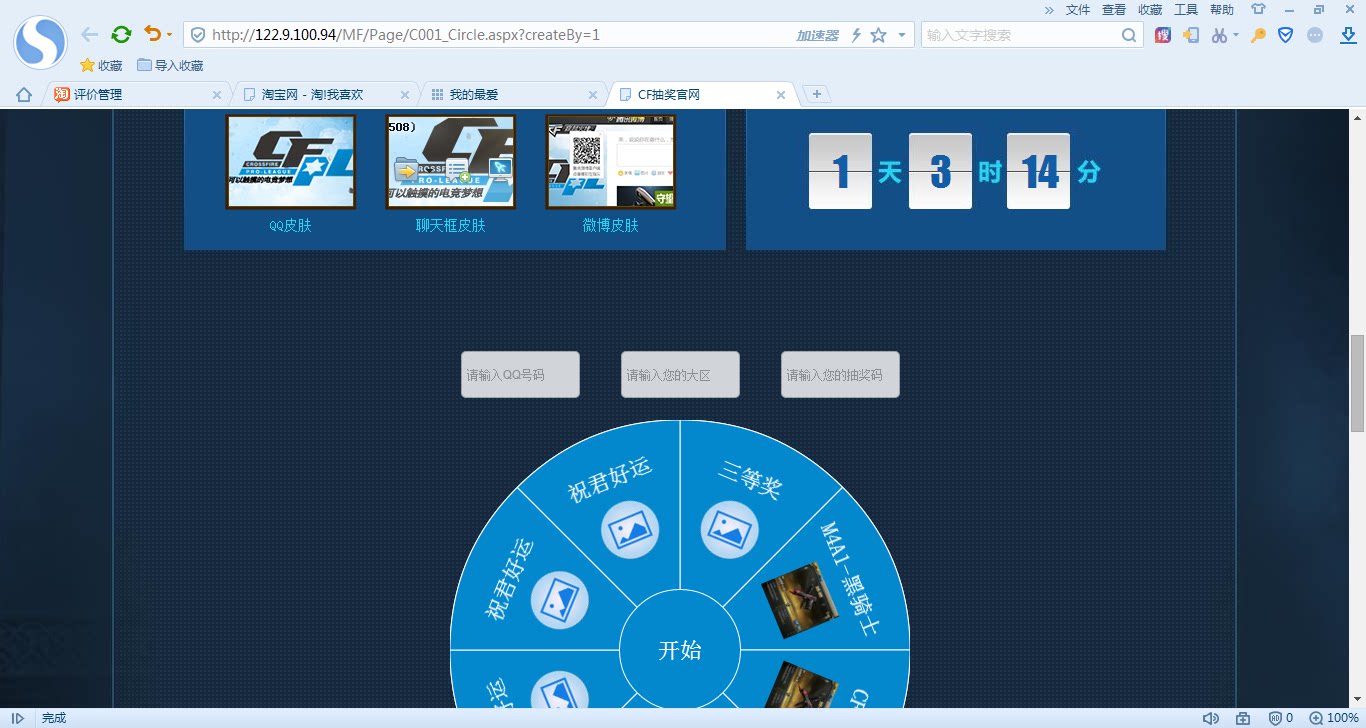1366x728 pixels.
Task: Click the Sogou search extension icon
Action: (1163, 34)
